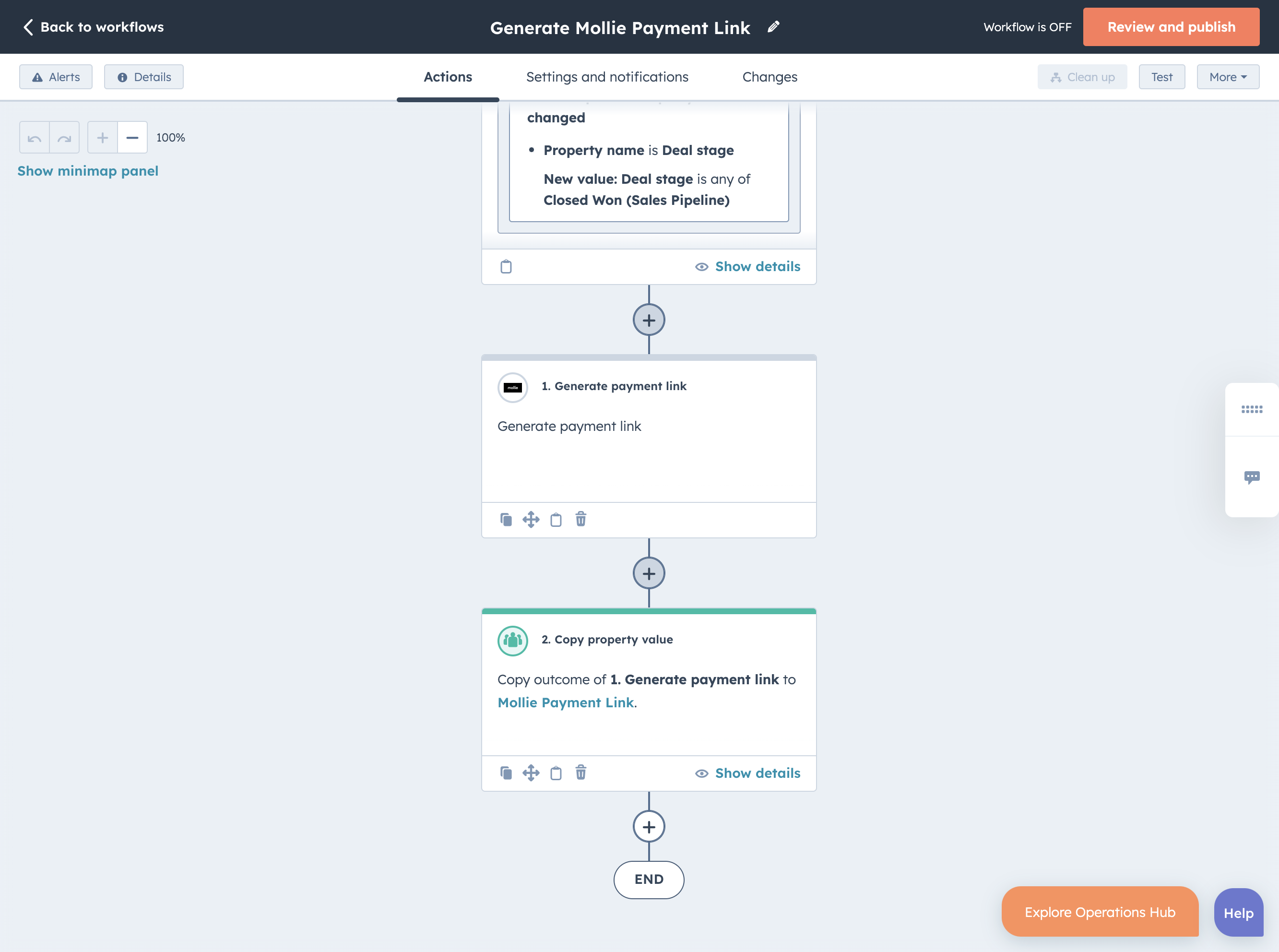Show the minimap panel

[88, 171]
